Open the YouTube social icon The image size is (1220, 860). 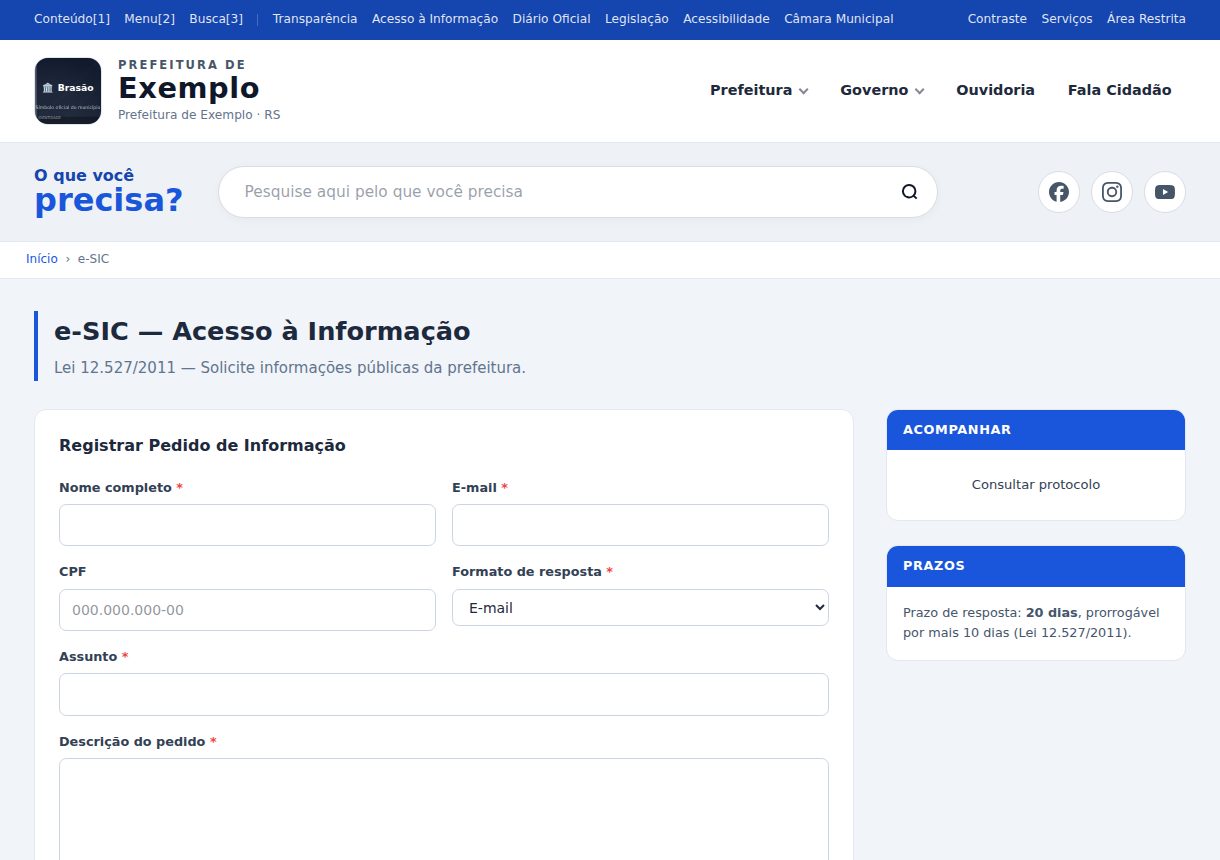(x=1165, y=192)
